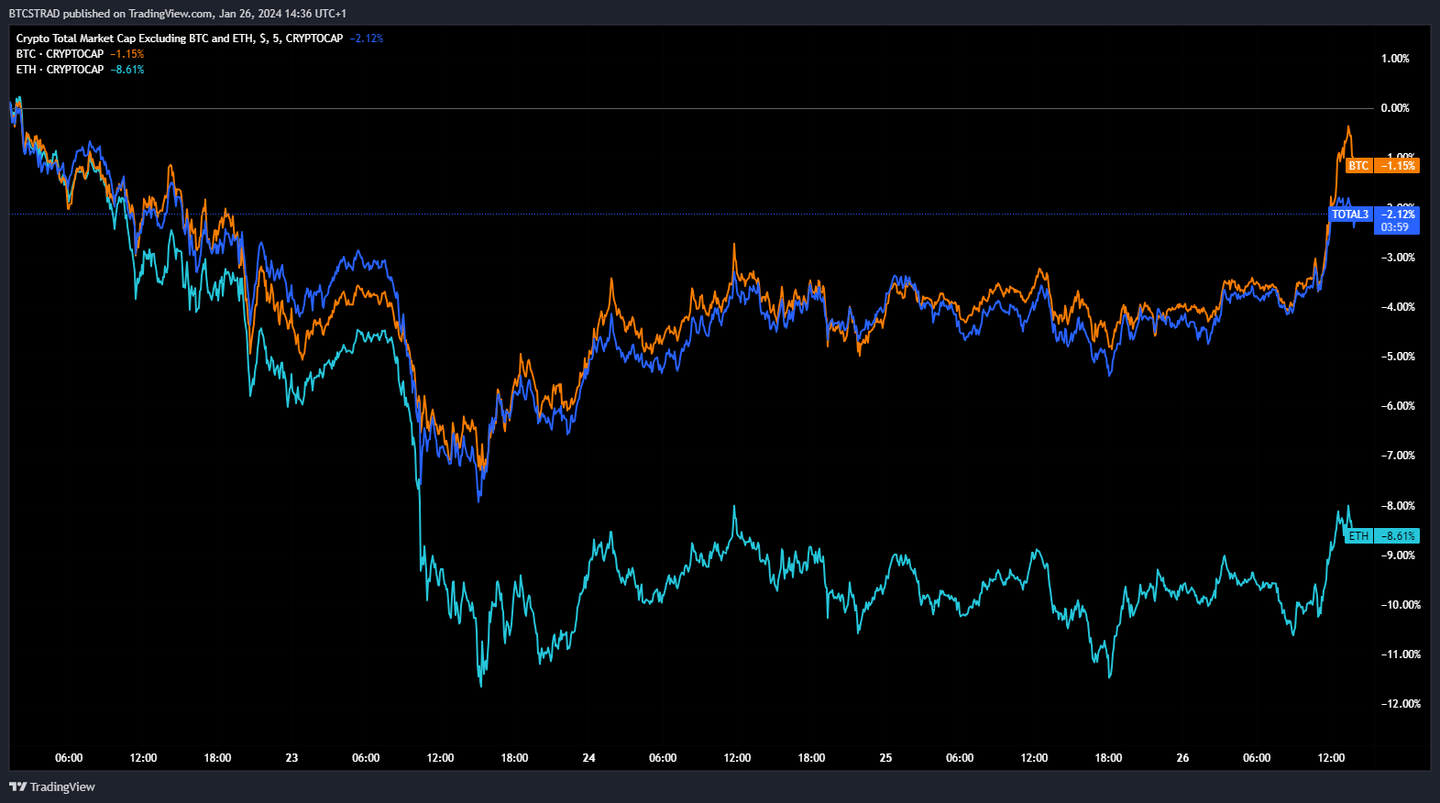Click the 1.00% level on price scale
Screen dimensions: 1440x803
pos(1394,58)
